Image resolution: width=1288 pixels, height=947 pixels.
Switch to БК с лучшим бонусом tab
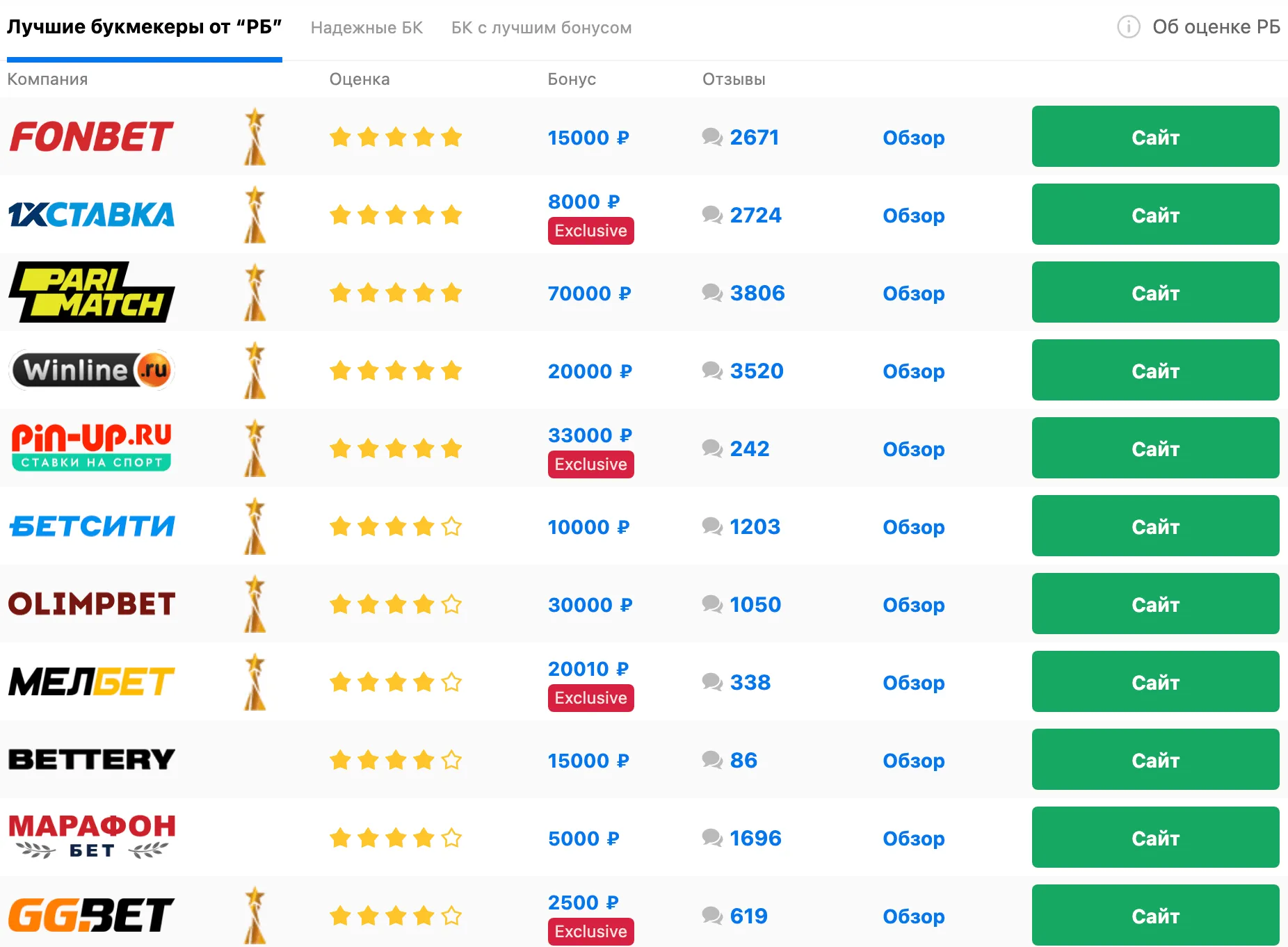click(541, 28)
